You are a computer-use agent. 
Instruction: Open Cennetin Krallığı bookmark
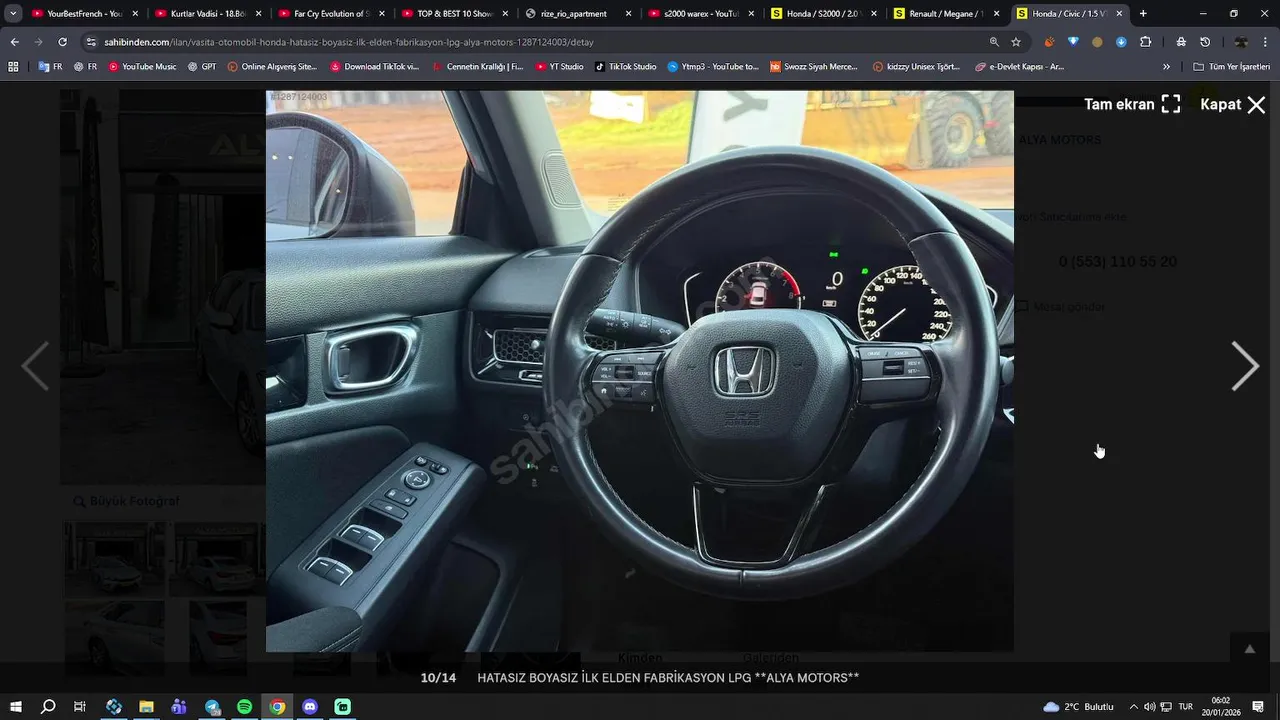[x=478, y=67]
